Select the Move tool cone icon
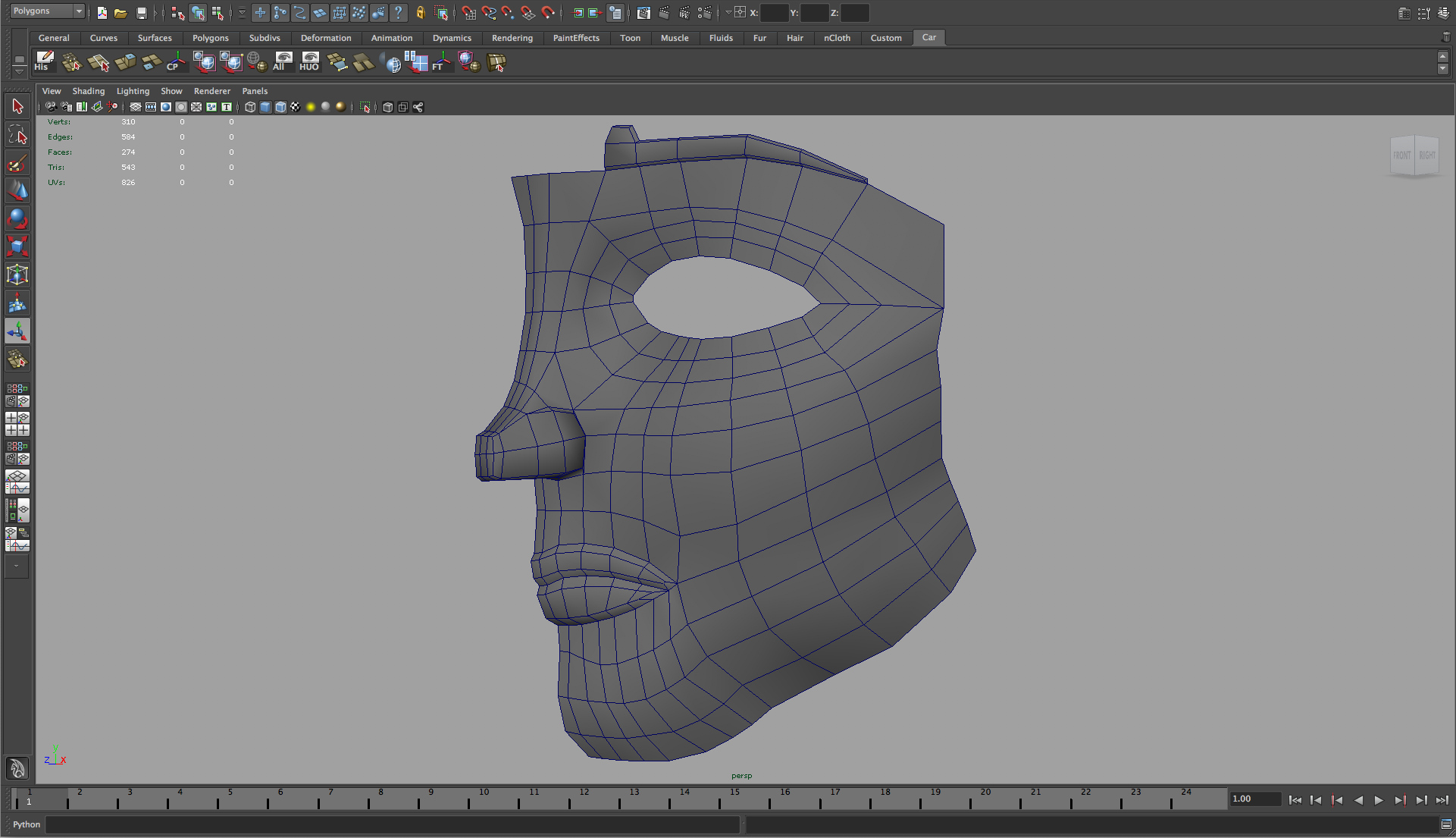The image size is (1456, 838). (17, 190)
